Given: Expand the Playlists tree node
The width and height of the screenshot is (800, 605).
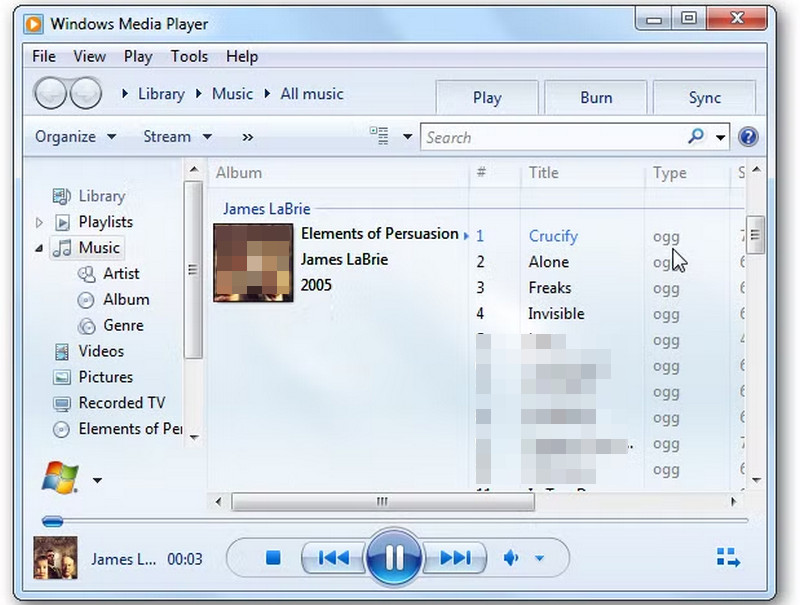Looking at the screenshot, I should tap(39, 222).
